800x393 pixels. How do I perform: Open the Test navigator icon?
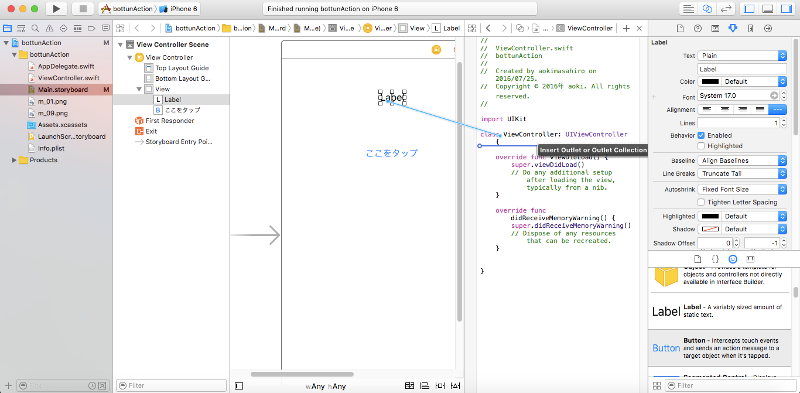(63, 28)
